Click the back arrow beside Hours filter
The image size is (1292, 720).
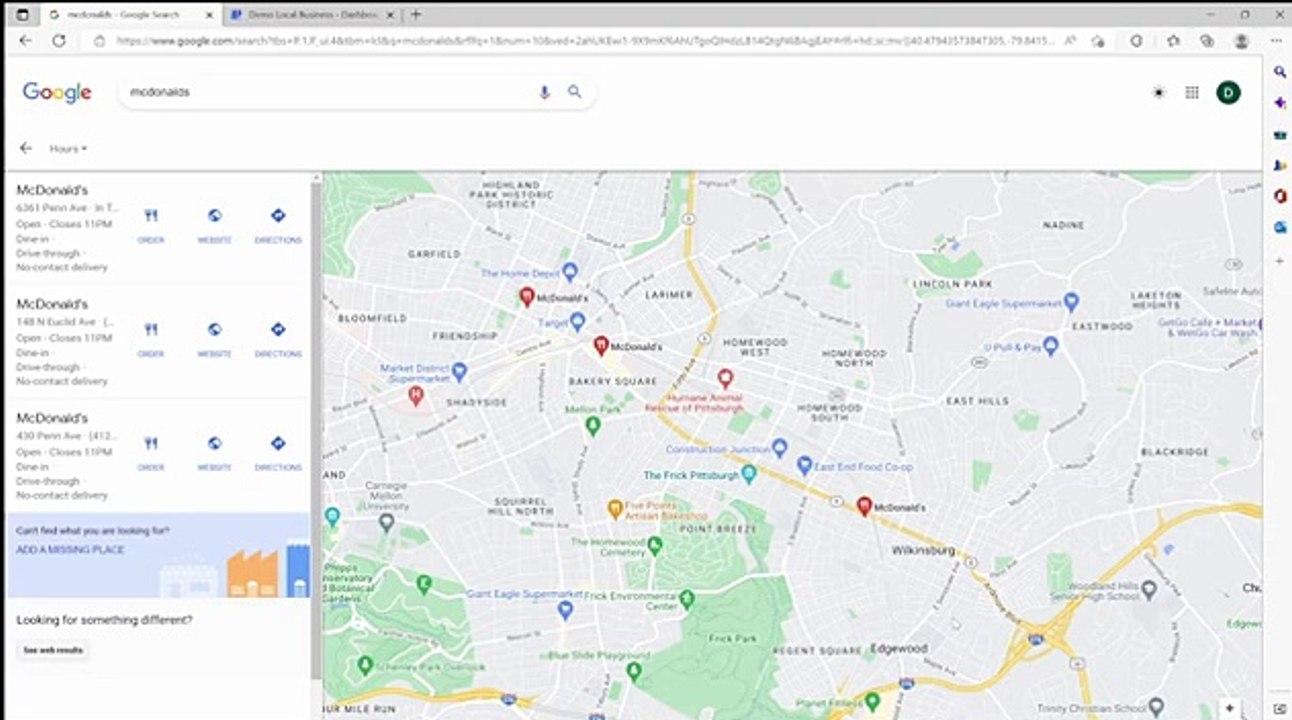[26, 148]
